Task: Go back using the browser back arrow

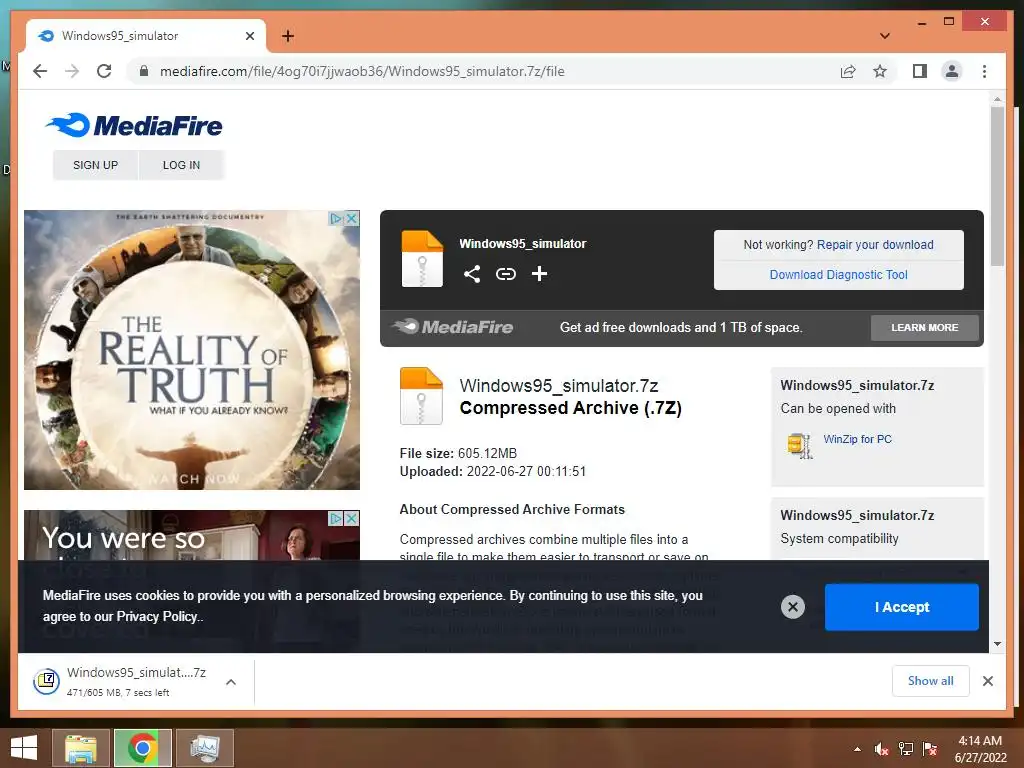Action: pyautogui.click(x=40, y=71)
